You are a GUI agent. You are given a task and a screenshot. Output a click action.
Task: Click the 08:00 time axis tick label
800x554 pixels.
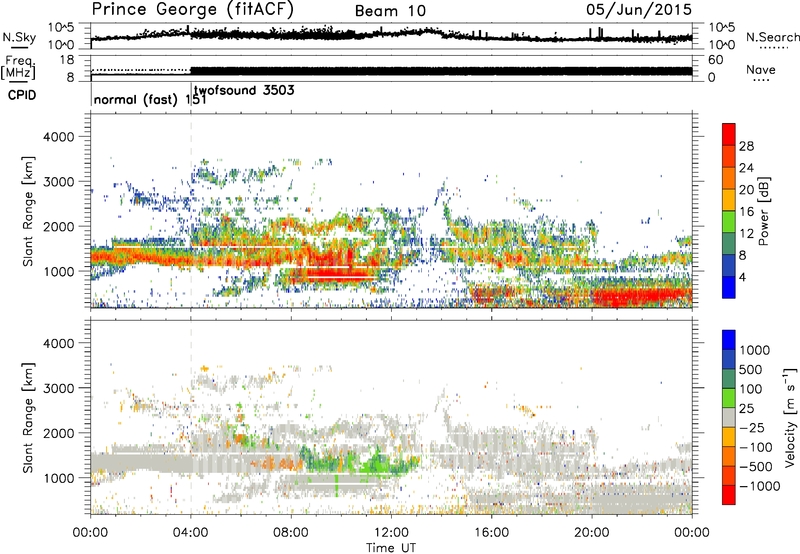pos(291,533)
